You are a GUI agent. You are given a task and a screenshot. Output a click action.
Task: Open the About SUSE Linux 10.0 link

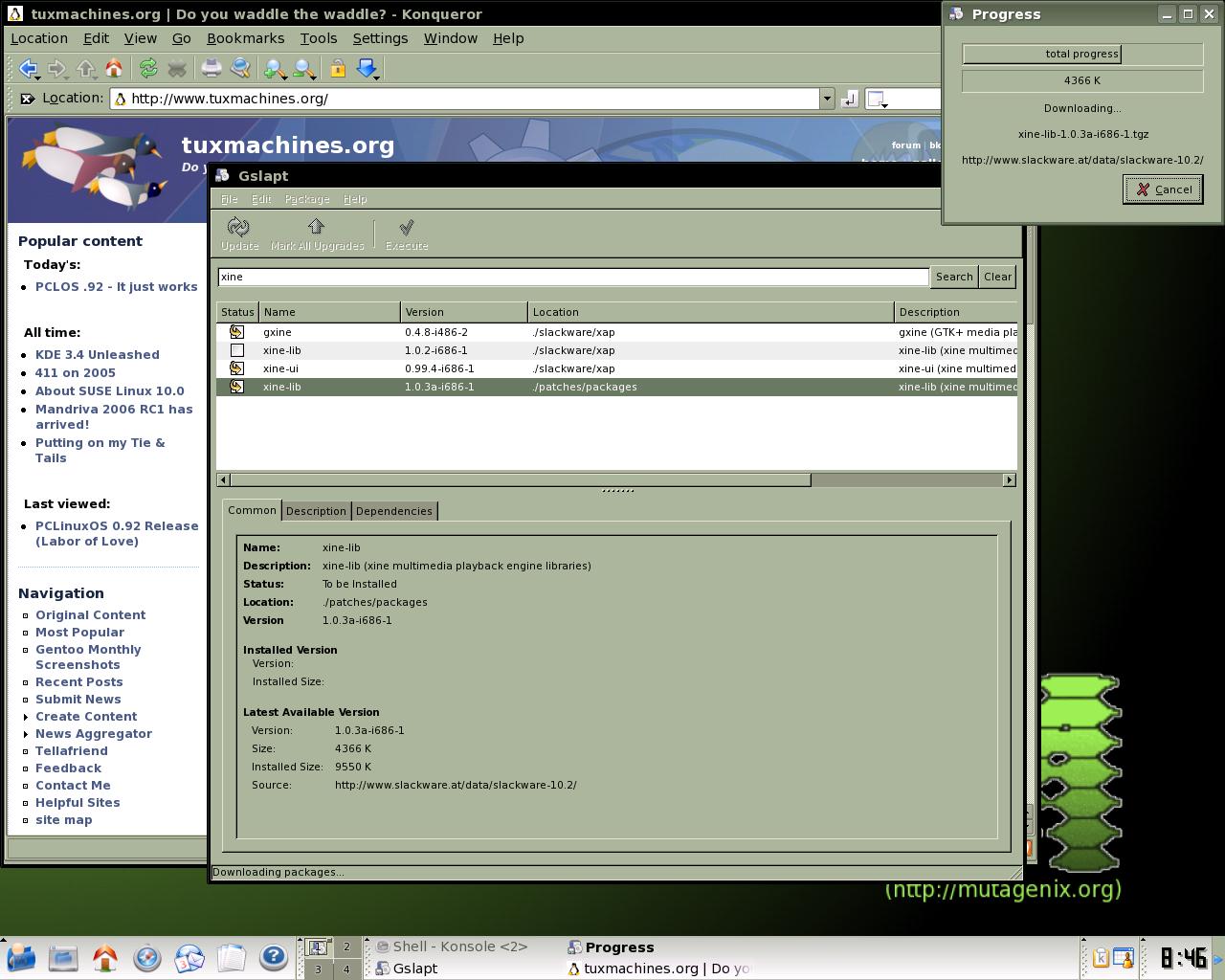(x=110, y=390)
